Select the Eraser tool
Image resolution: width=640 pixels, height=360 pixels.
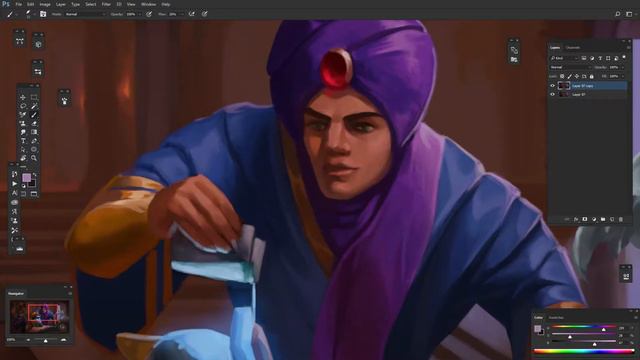point(34,123)
